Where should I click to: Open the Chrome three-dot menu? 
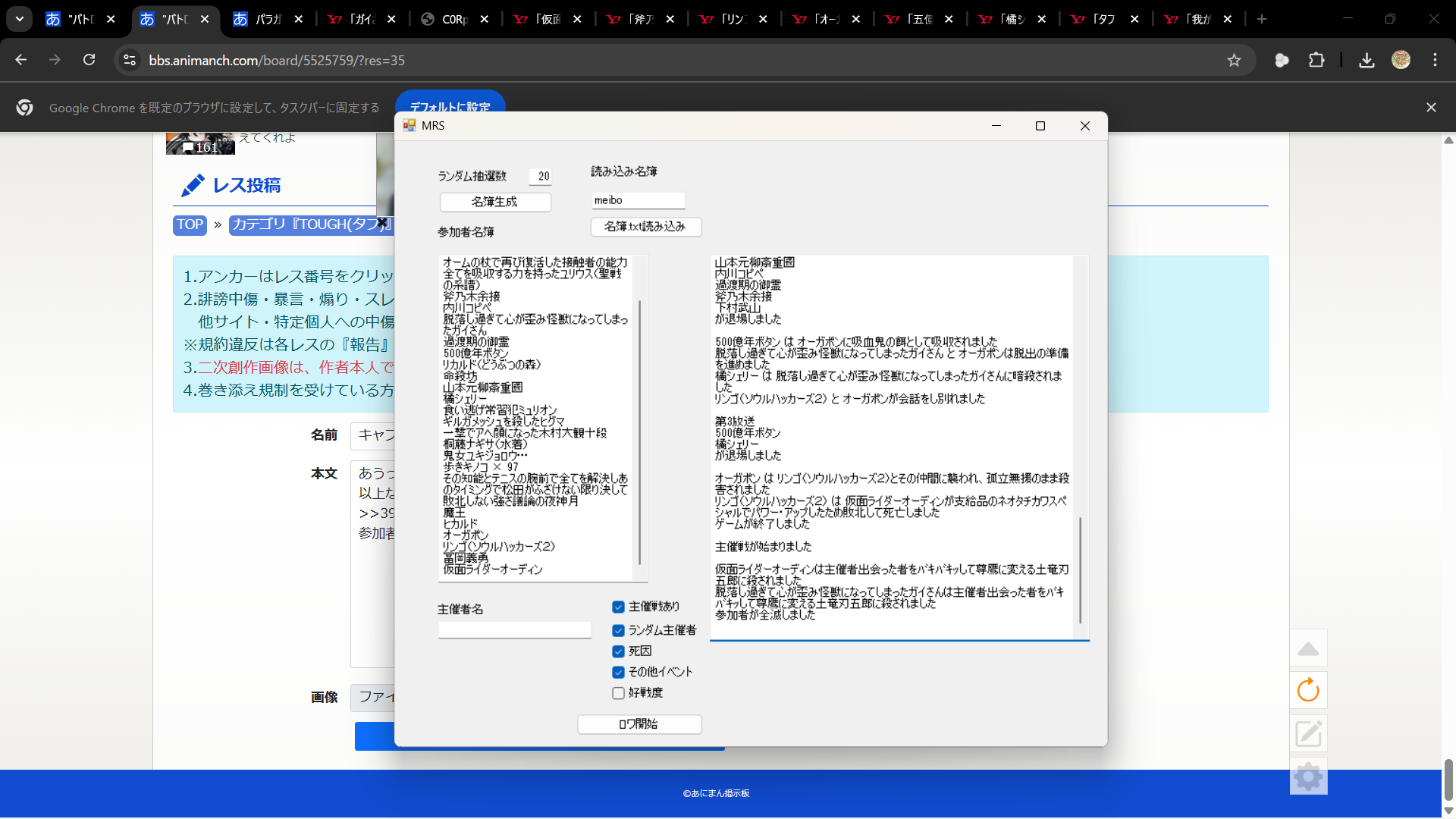pyautogui.click(x=1435, y=60)
